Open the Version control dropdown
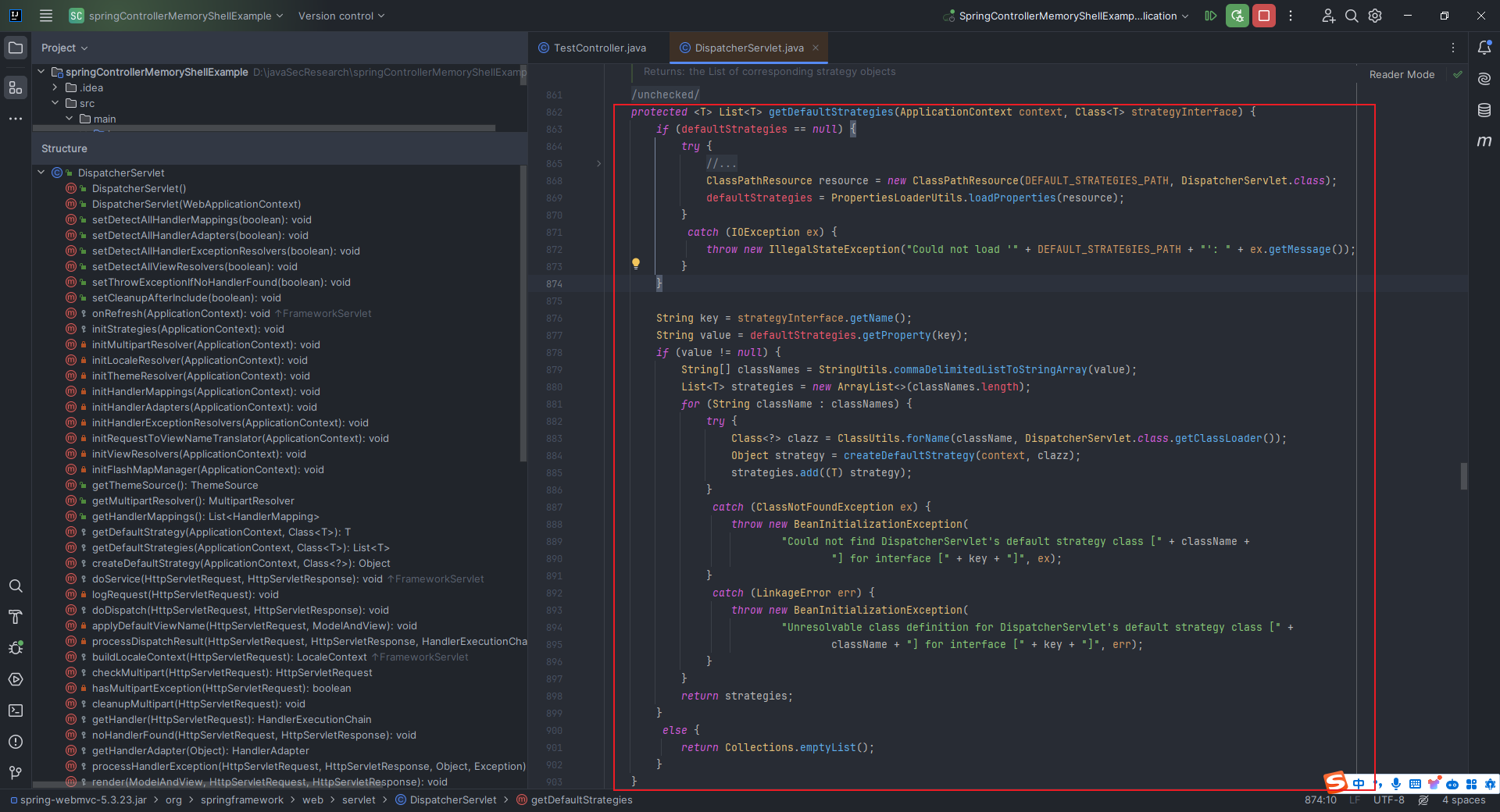 [x=341, y=16]
